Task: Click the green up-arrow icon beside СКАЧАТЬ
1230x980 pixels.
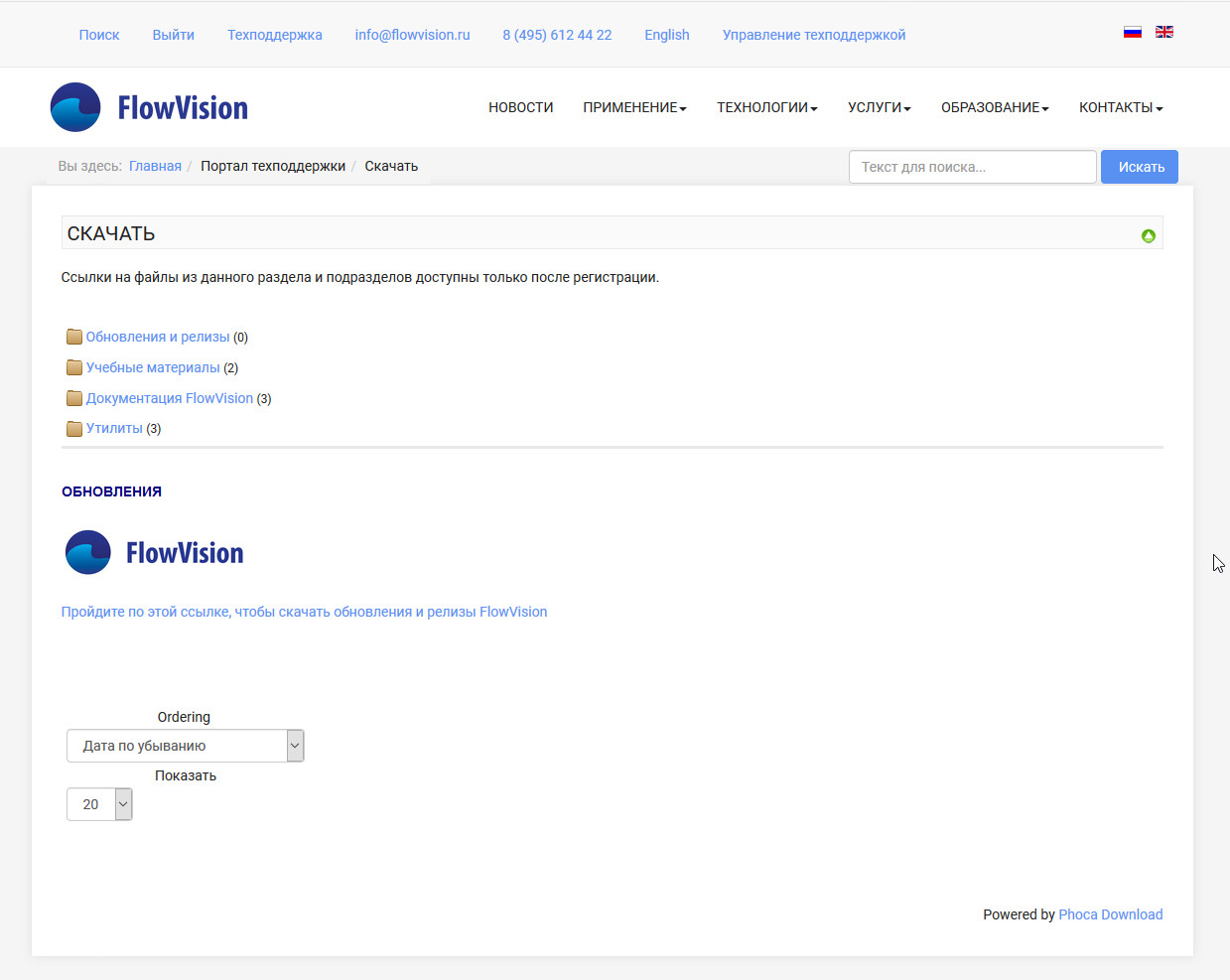Action: pyautogui.click(x=1149, y=235)
